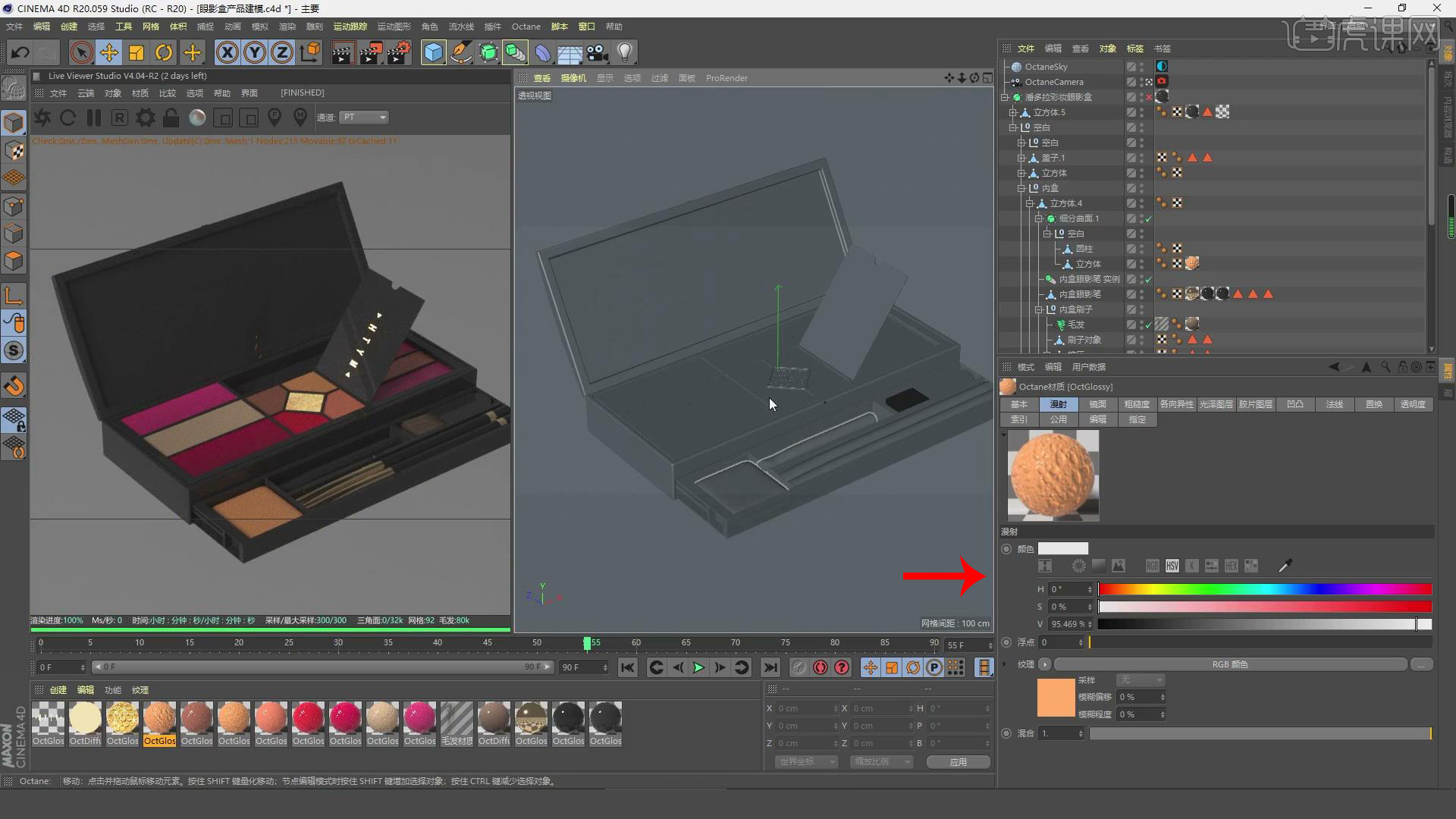This screenshot has height=819, width=1456.
Task: Expand the 盖子.1 tree item
Action: [1022, 157]
